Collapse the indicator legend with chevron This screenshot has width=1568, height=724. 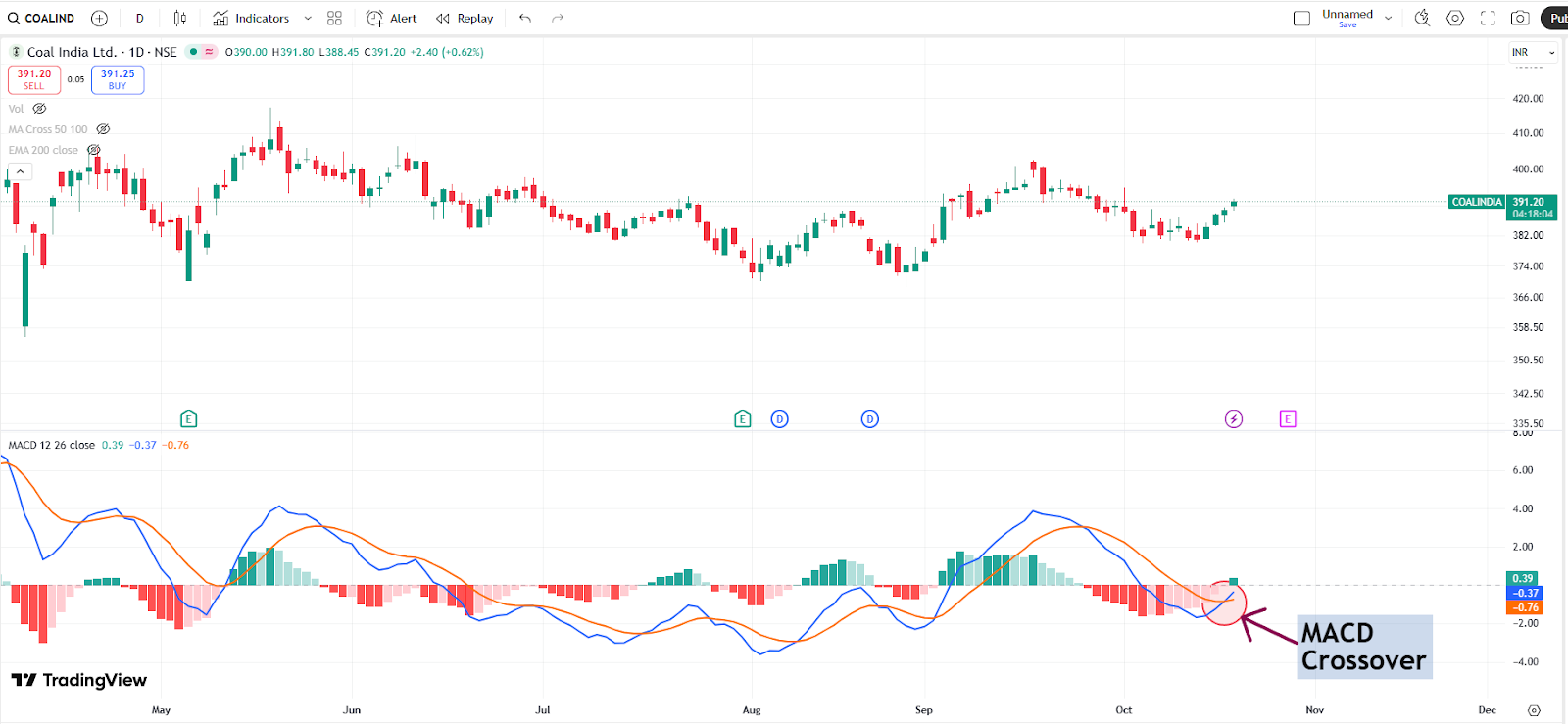pyautogui.click(x=20, y=171)
